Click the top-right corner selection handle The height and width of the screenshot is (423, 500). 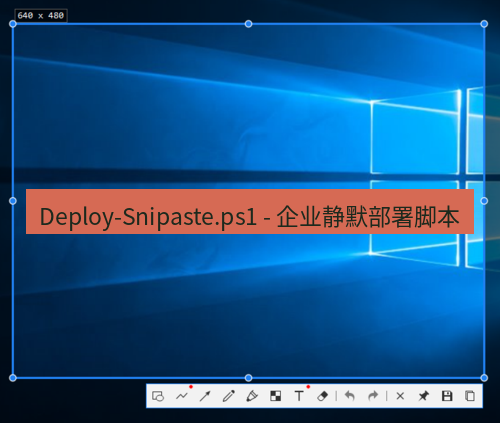(x=484, y=24)
